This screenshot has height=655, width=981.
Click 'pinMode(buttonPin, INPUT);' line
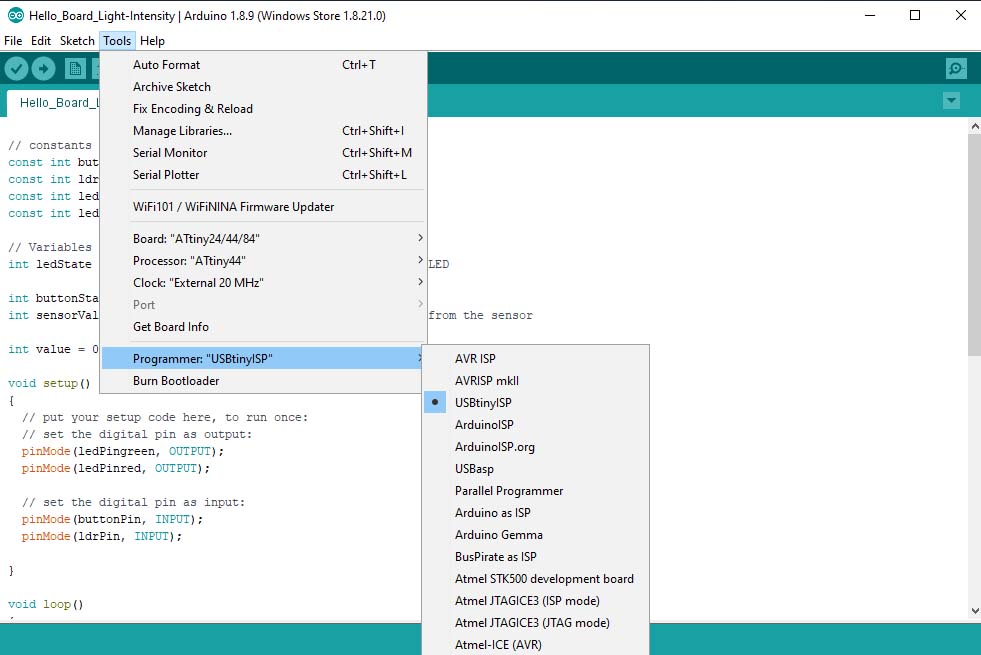click(x=113, y=519)
